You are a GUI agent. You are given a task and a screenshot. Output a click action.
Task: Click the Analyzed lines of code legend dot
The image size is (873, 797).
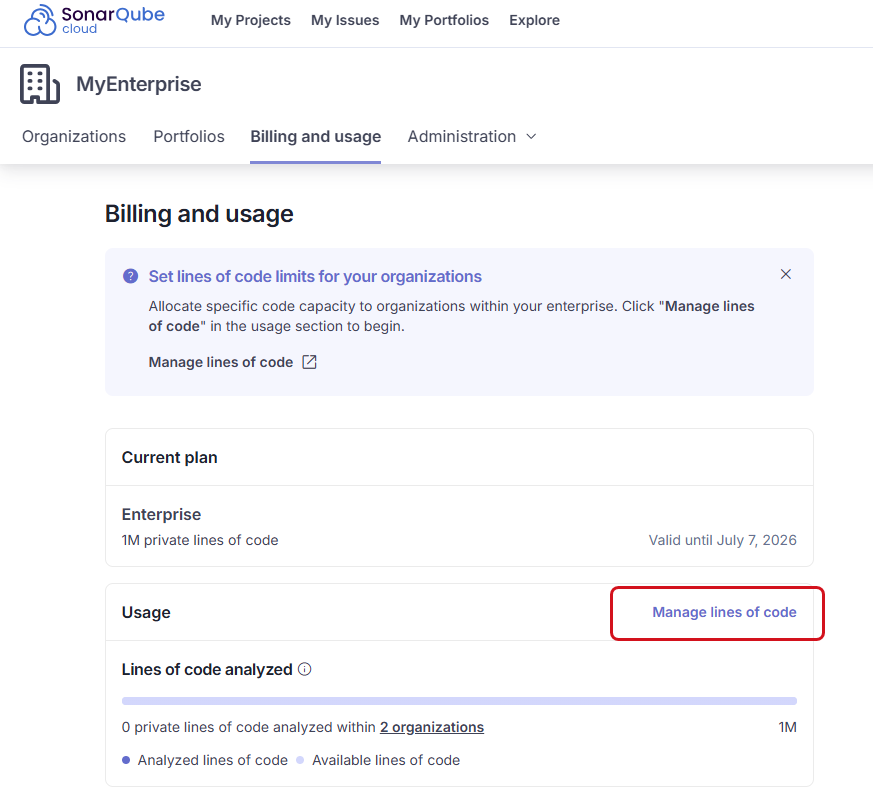[x=126, y=760]
